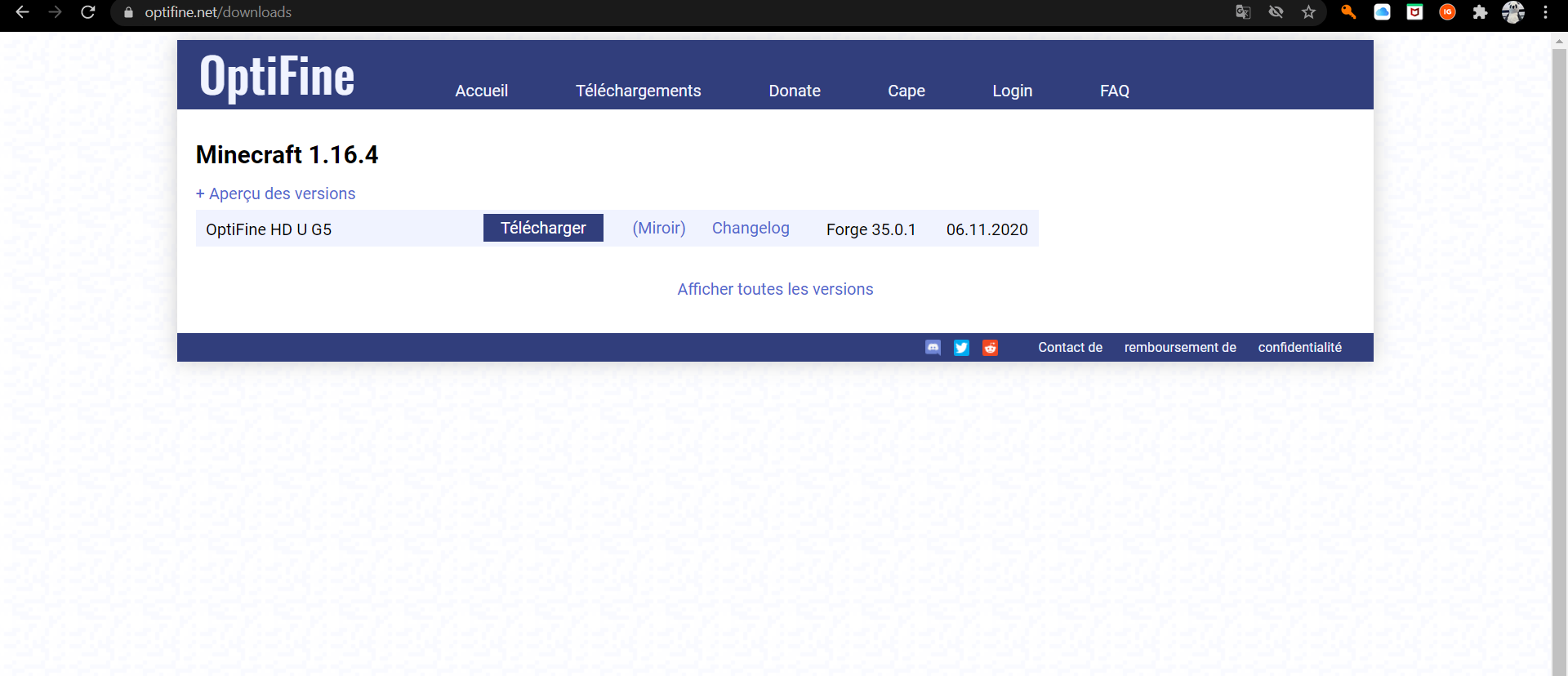Open OptiFine Discord icon in footer
1568x676 pixels.
tap(933, 348)
